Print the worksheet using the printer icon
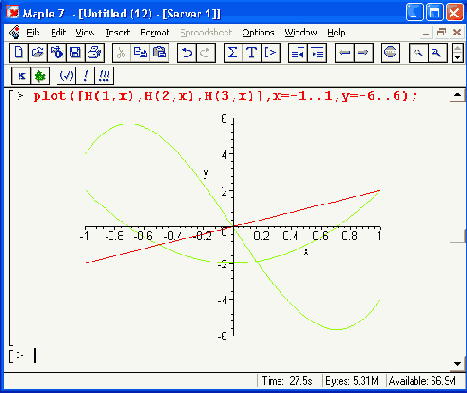467x393 pixels. (x=95, y=53)
